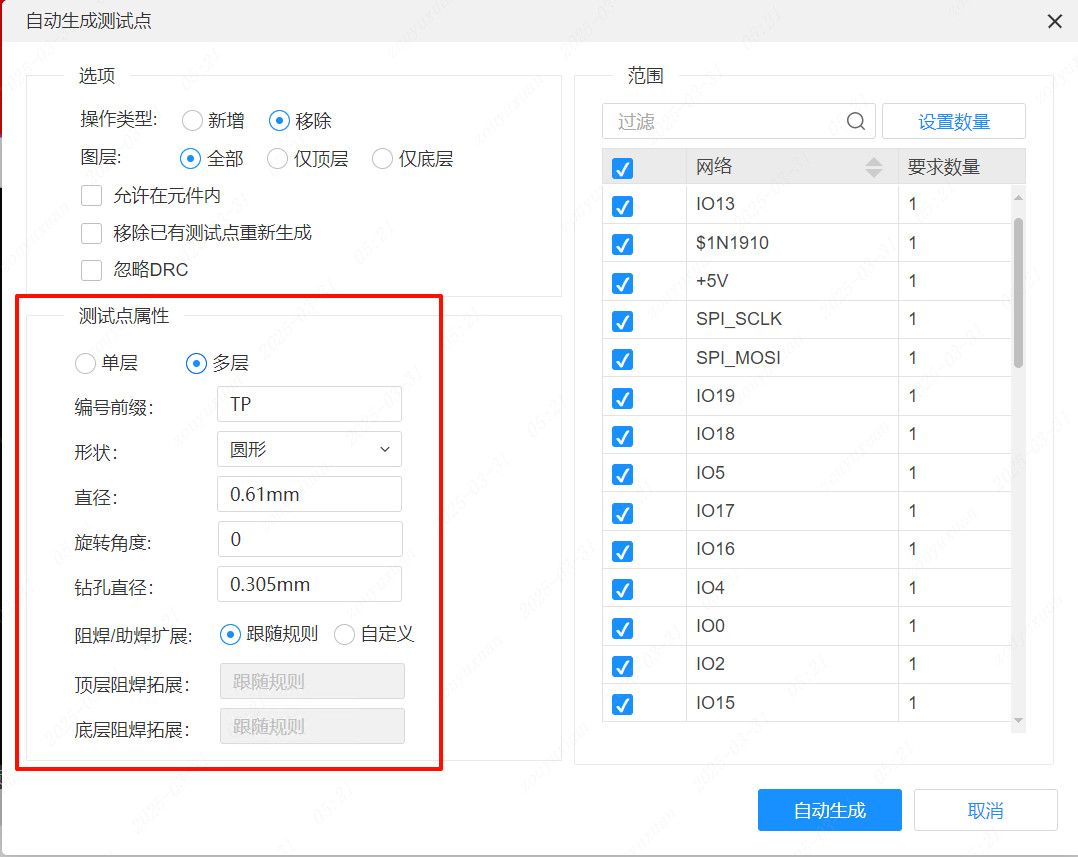This screenshot has height=857, width=1078.
Task: Click the 自动生成 button
Action: 829,810
